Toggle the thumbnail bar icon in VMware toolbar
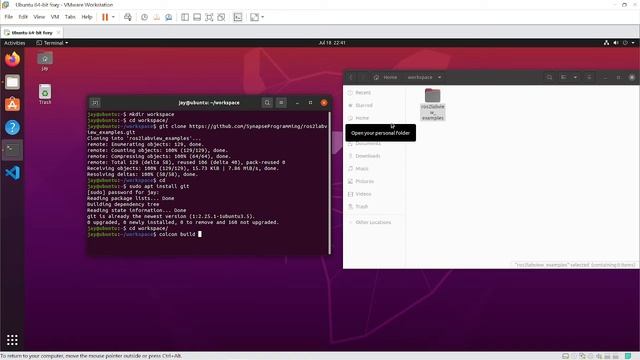This screenshot has width=640, height=360. [197, 17]
